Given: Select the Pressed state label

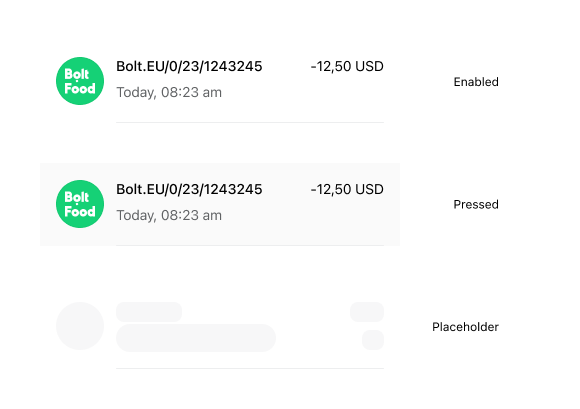Looking at the screenshot, I should (476, 204).
